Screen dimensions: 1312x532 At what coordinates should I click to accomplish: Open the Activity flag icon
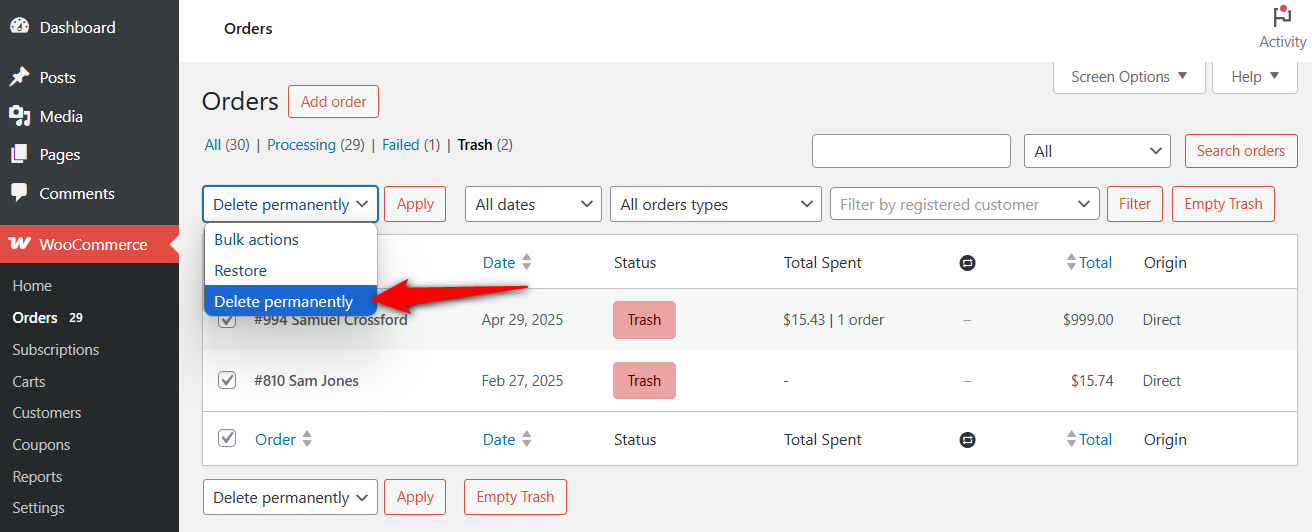(x=1282, y=17)
